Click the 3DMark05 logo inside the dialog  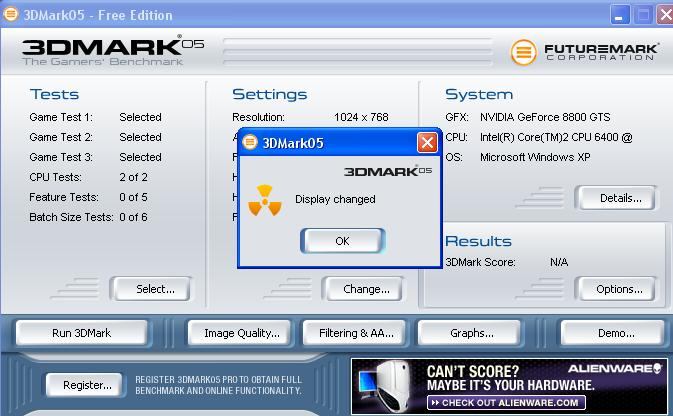coord(388,171)
